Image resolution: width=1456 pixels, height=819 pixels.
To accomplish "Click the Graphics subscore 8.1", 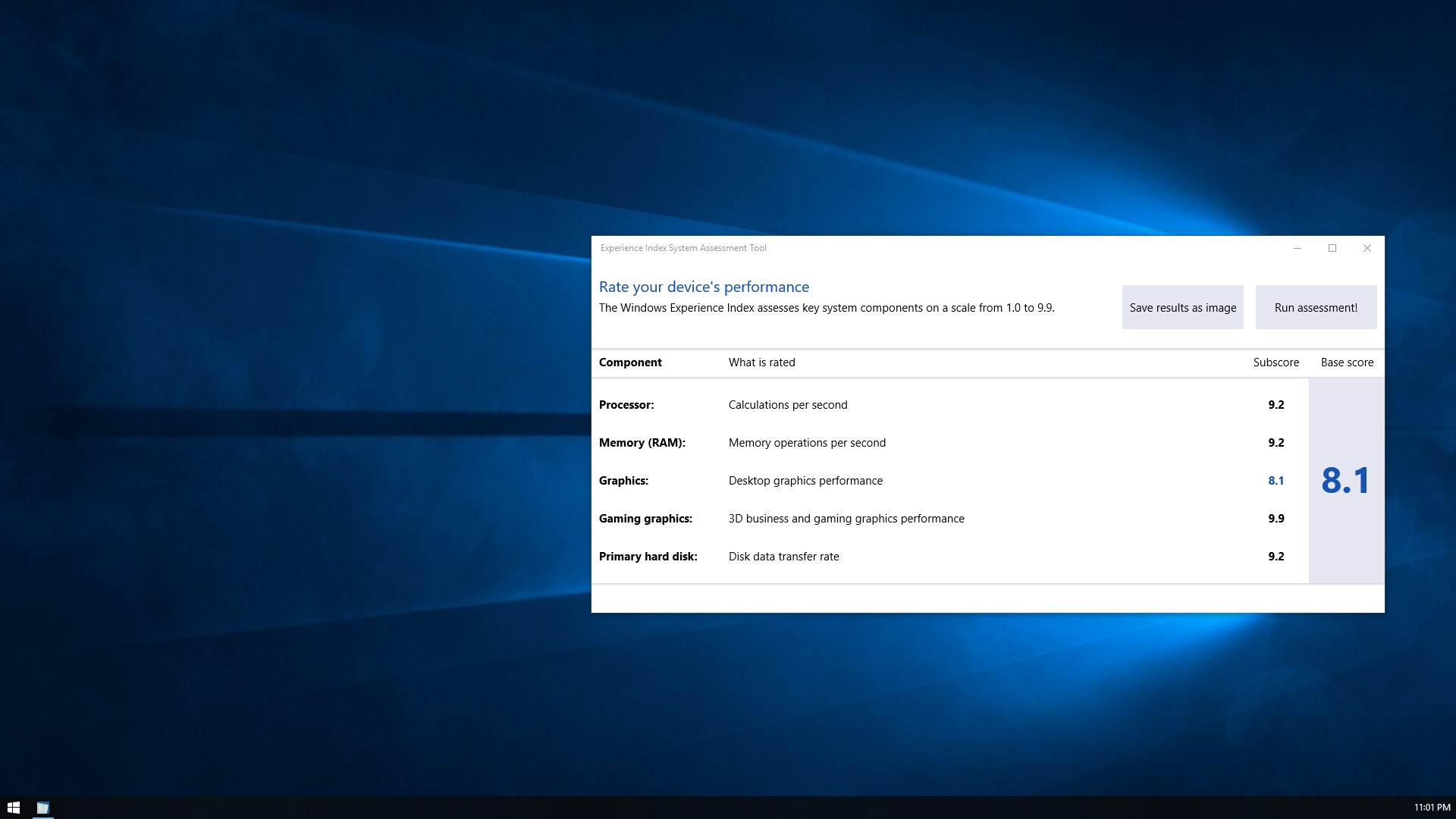I will (1276, 481).
